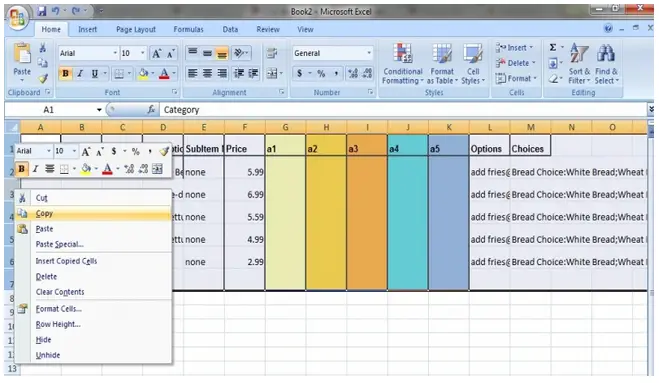Apply fill color bucket in ribbon

click(x=143, y=74)
